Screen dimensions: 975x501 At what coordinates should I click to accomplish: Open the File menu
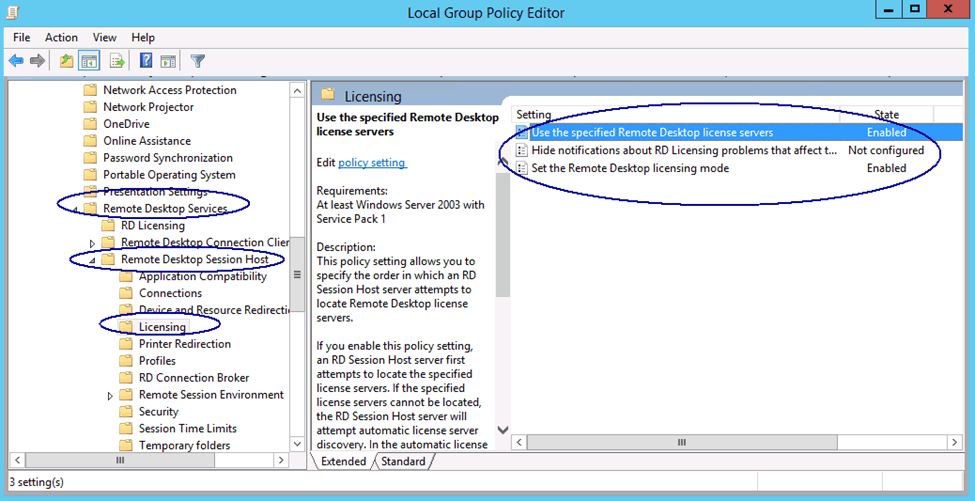click(22, 37)
